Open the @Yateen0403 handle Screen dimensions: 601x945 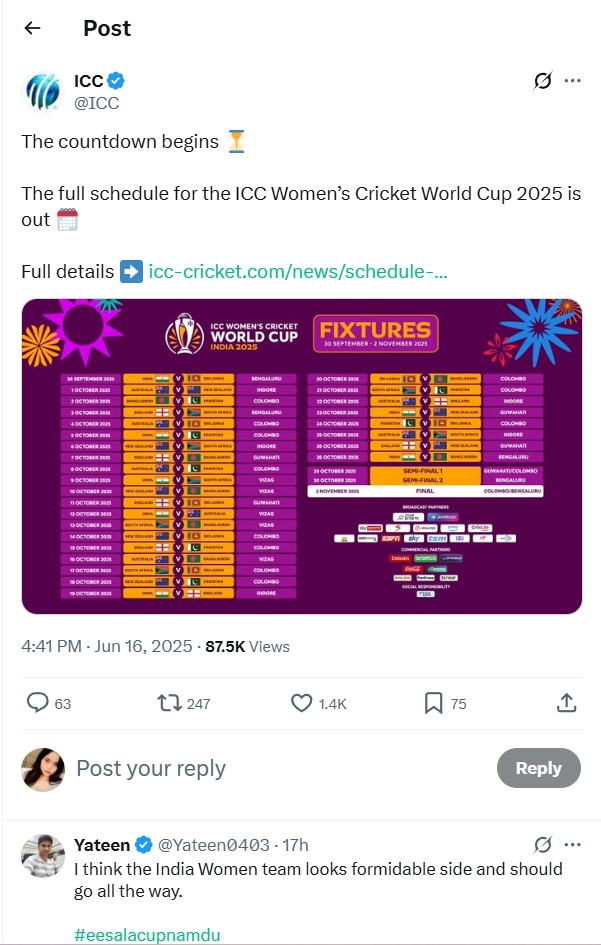pyautogui.click(x=213, y=845)
